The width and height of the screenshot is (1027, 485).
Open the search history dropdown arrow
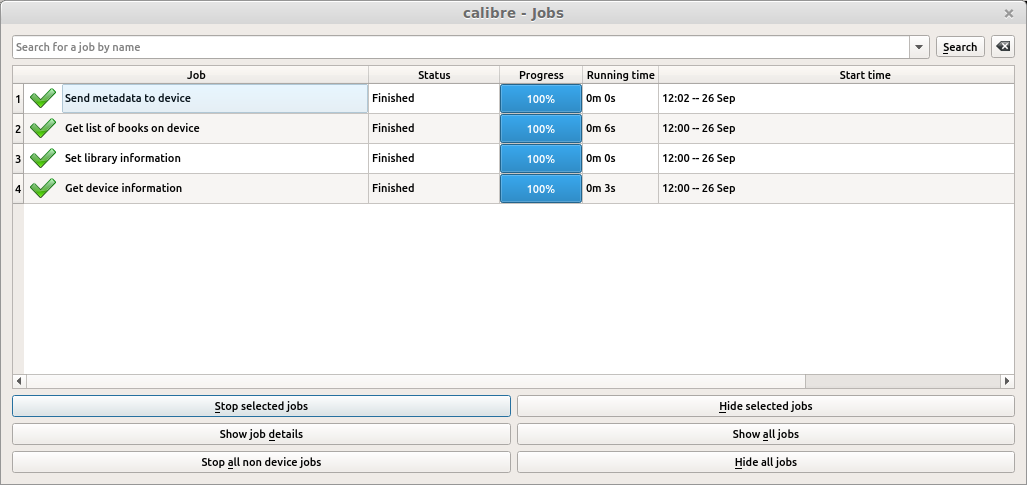tap(918, 47)
